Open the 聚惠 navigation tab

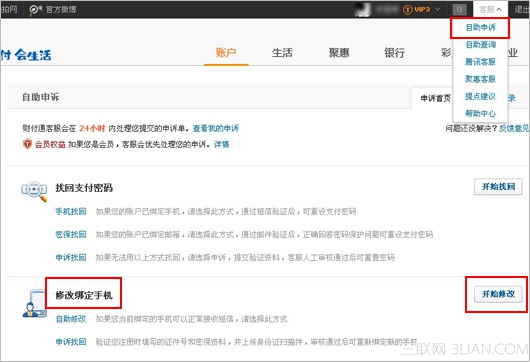339,53
